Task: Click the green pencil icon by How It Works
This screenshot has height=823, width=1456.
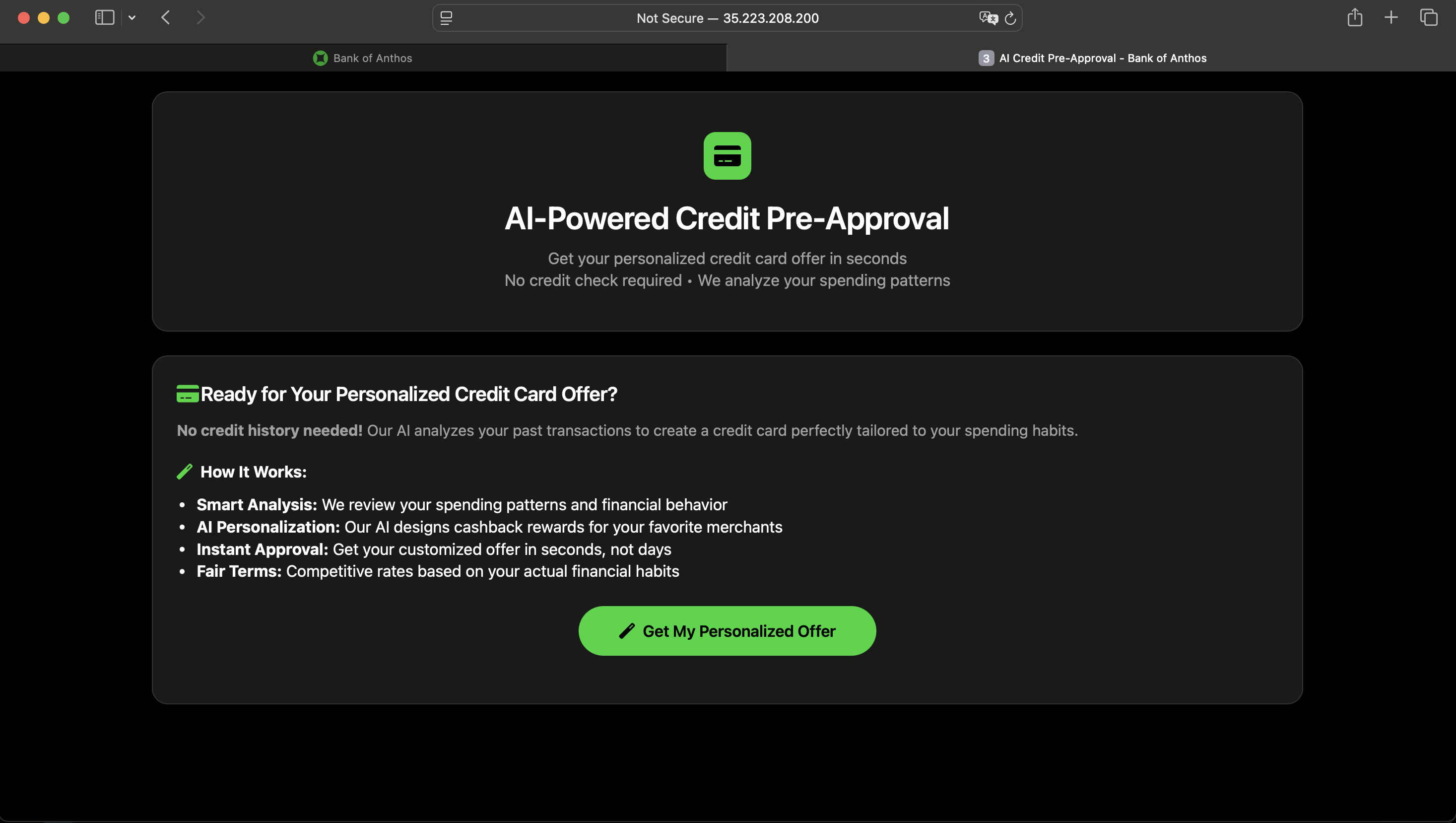Action: click(x=185, y=472)
